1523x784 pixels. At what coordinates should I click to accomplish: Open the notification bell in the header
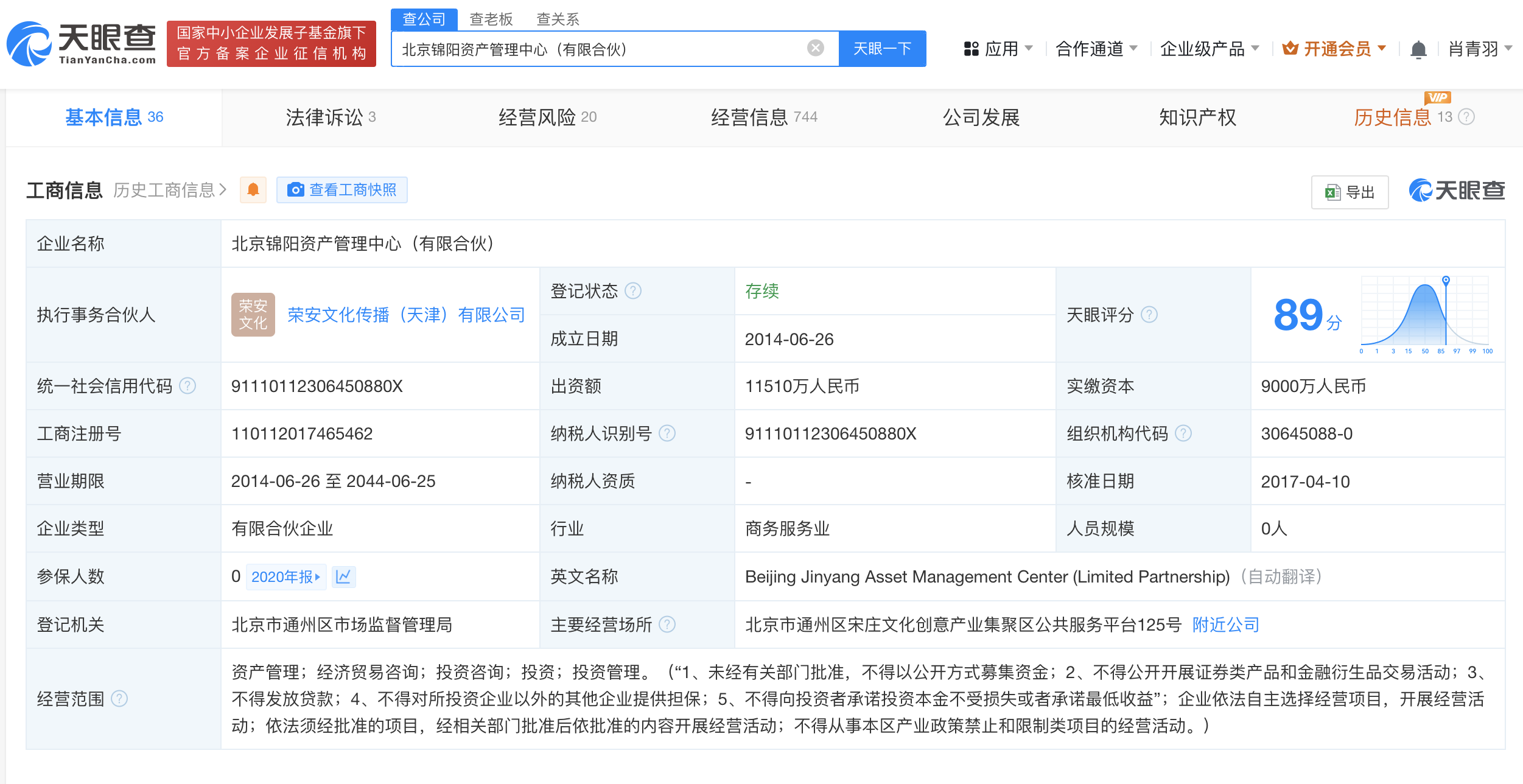1418,49
